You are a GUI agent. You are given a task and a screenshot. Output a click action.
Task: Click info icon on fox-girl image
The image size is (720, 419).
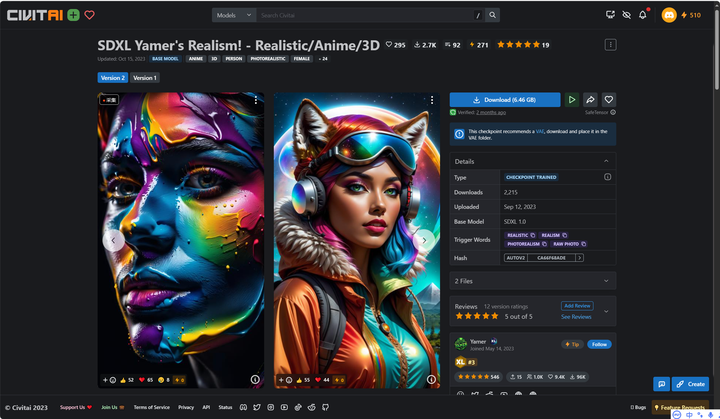pos(431,379)
